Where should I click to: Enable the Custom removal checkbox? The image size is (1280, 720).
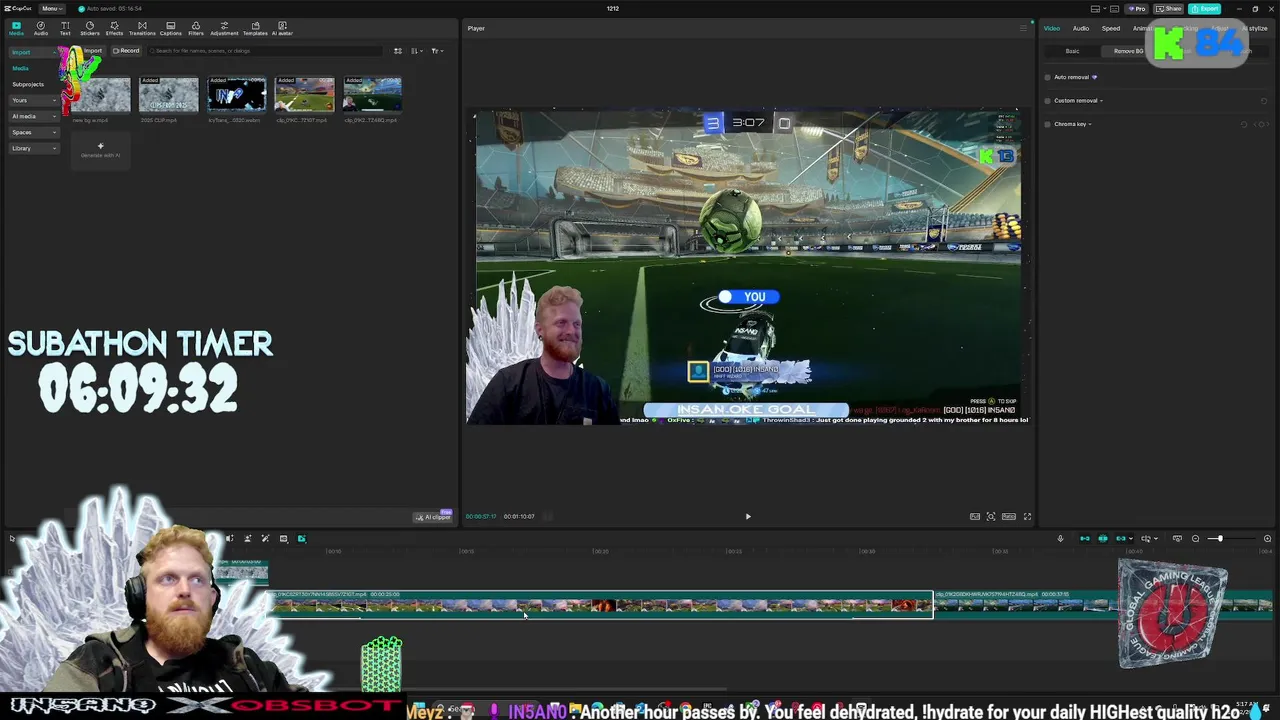[x=1048, y=100]
